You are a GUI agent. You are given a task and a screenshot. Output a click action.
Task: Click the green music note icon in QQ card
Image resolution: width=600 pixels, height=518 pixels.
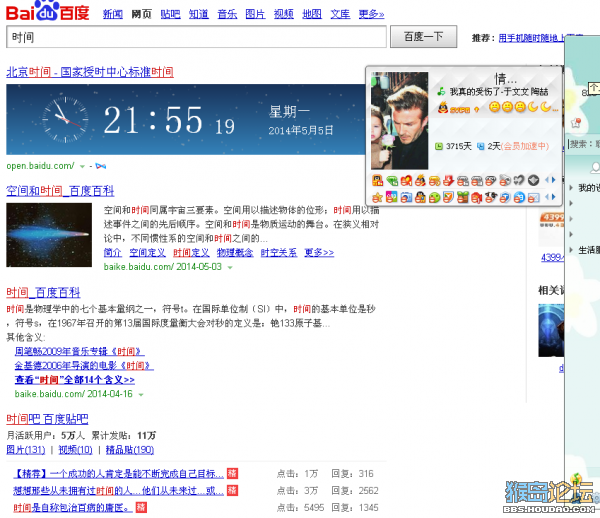(441, 91)
